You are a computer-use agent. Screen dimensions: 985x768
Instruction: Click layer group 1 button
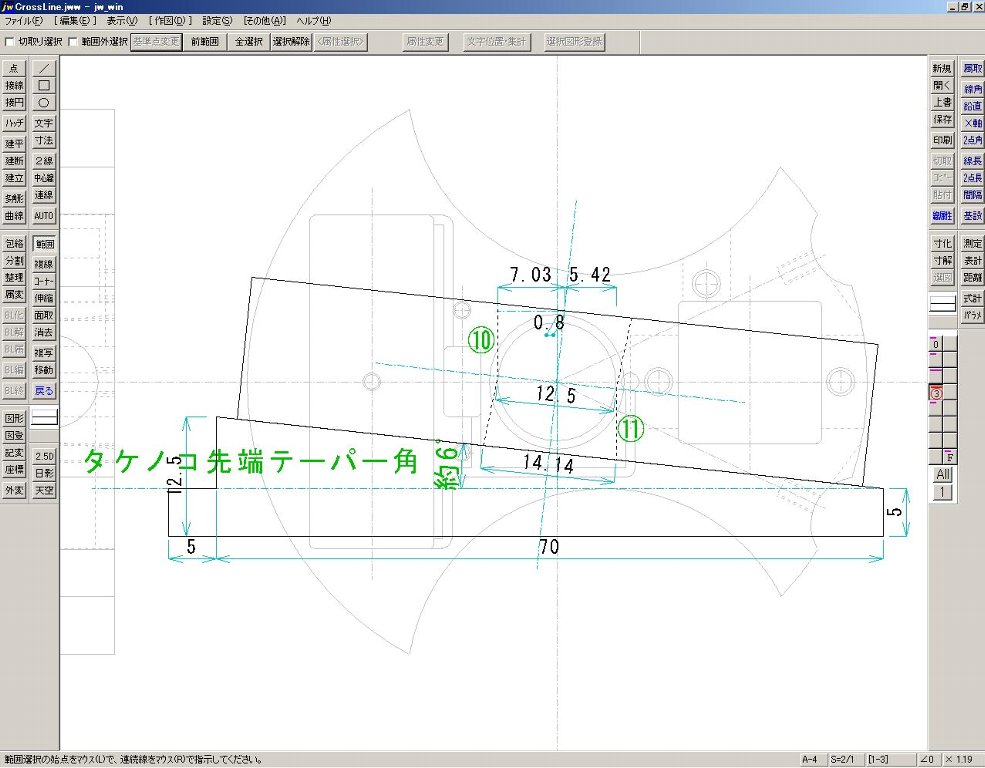942,492
